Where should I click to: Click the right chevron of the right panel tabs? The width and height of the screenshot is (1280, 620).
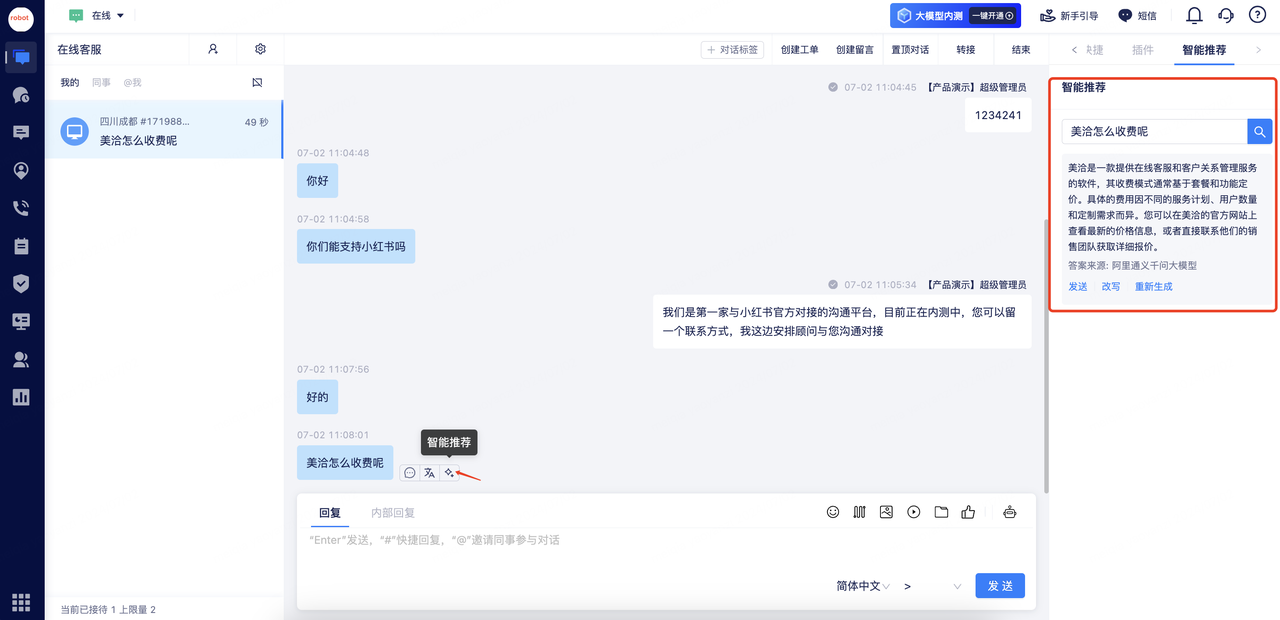pyautogui.click(x=1258, y=50)
